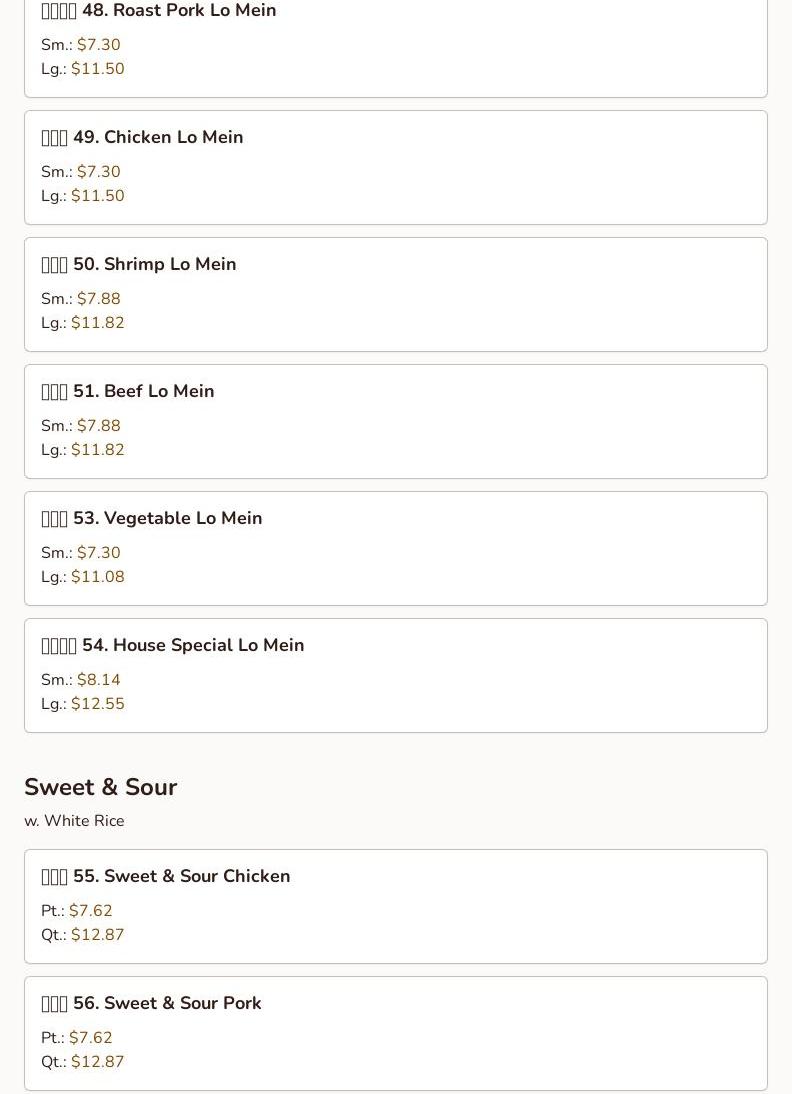The width and height of the screenshot is (792, 1094).
Task: Click the Sweet & Sour section heading
Action: tap(100, 787)
